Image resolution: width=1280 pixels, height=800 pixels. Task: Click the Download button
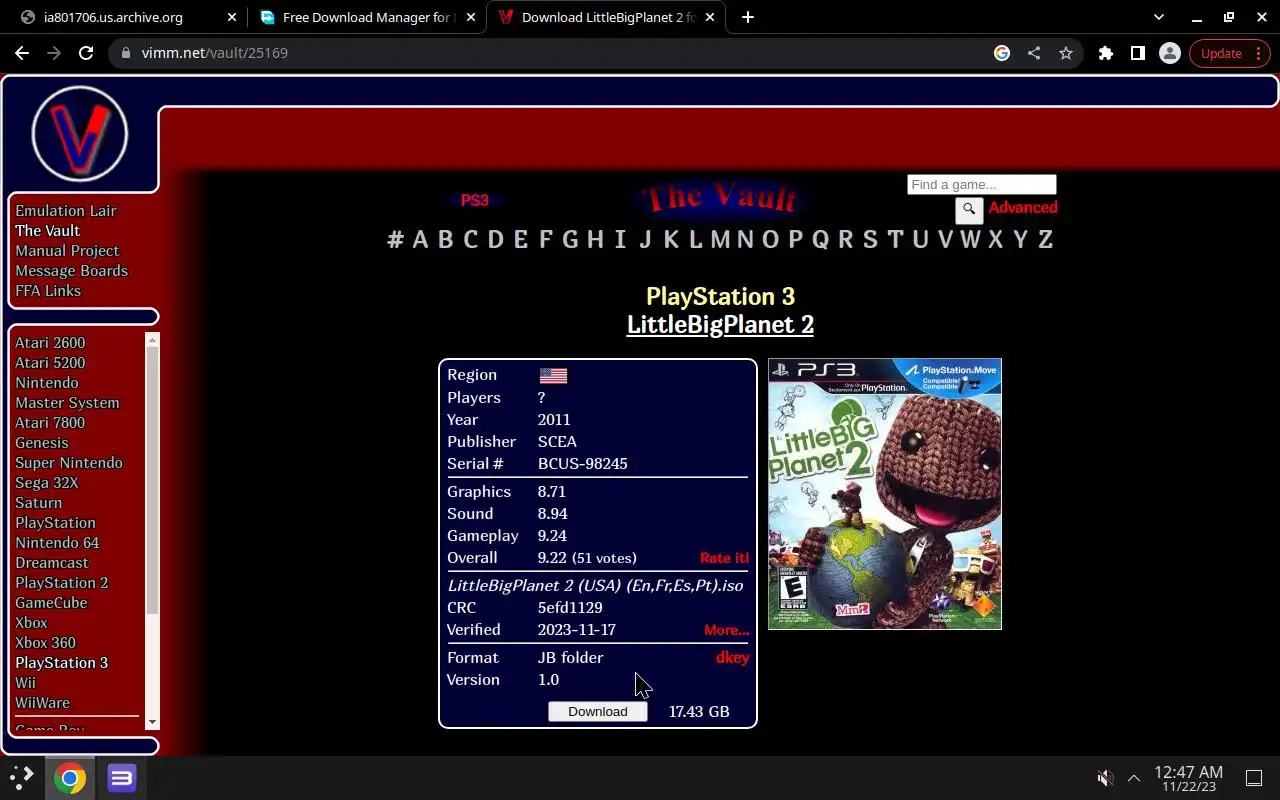coord(598,711)
